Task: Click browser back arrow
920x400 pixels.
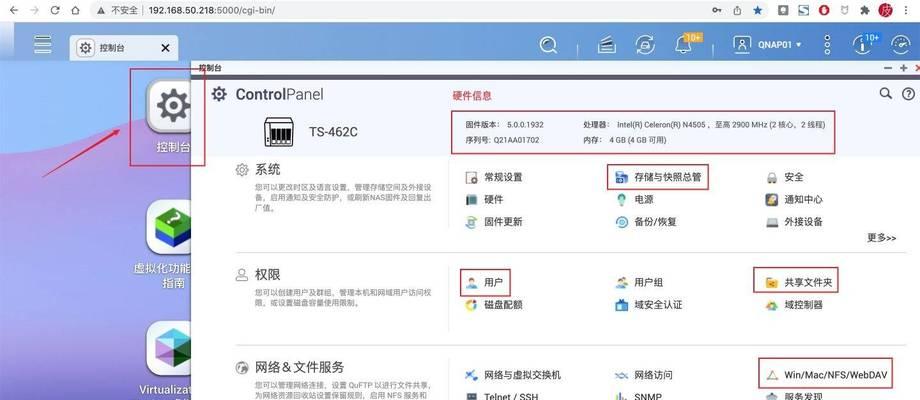Action: coord(13,10)
